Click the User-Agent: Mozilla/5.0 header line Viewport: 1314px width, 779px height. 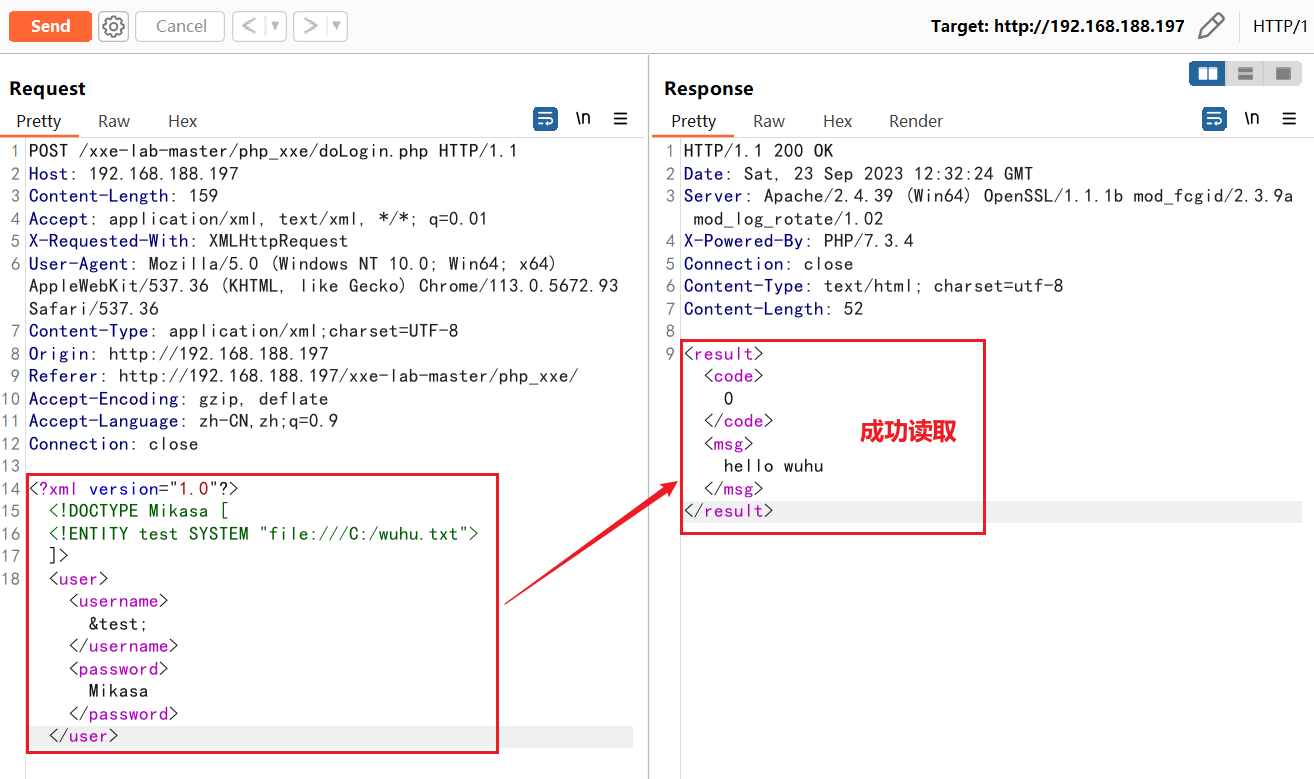point(323,286)
